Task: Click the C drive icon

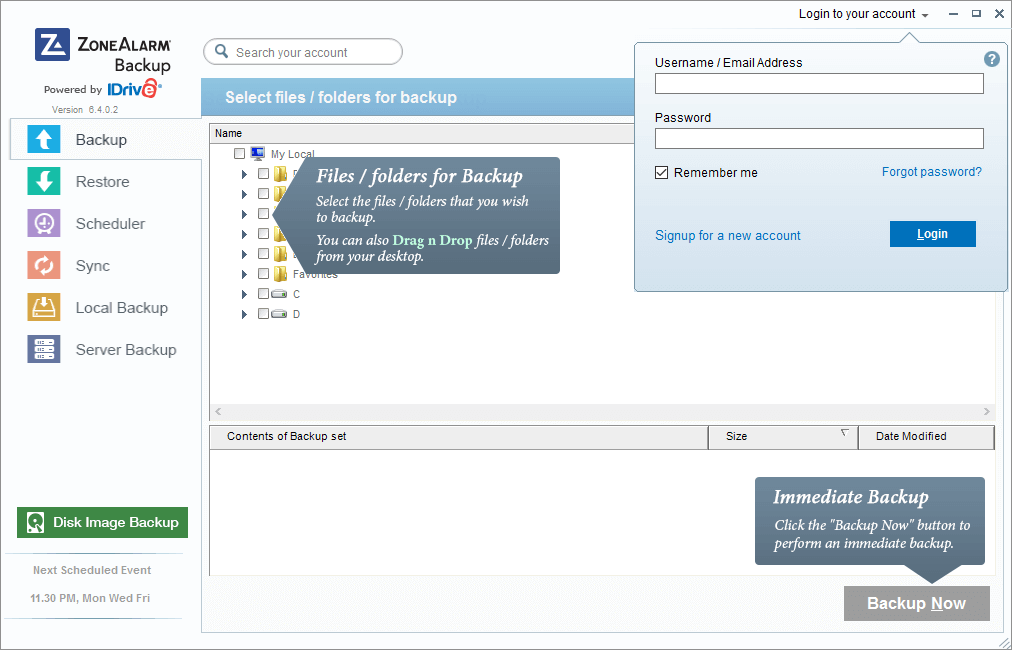Action: pyautogui.click(x=279, y=294)
